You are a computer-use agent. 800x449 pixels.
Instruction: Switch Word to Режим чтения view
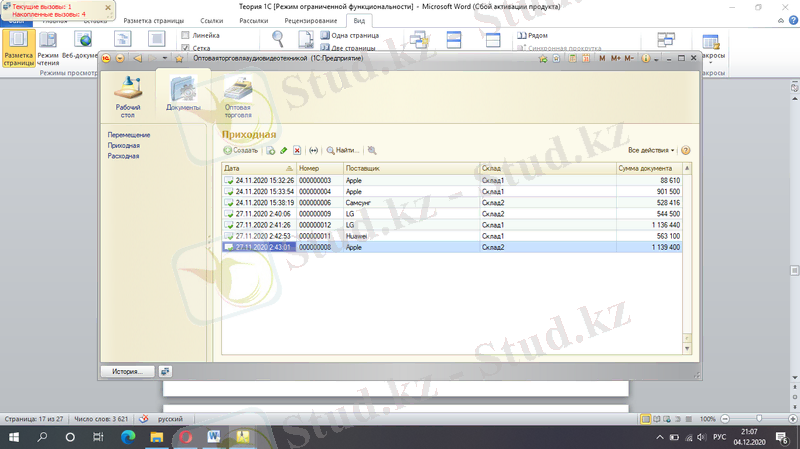point(48,48)
